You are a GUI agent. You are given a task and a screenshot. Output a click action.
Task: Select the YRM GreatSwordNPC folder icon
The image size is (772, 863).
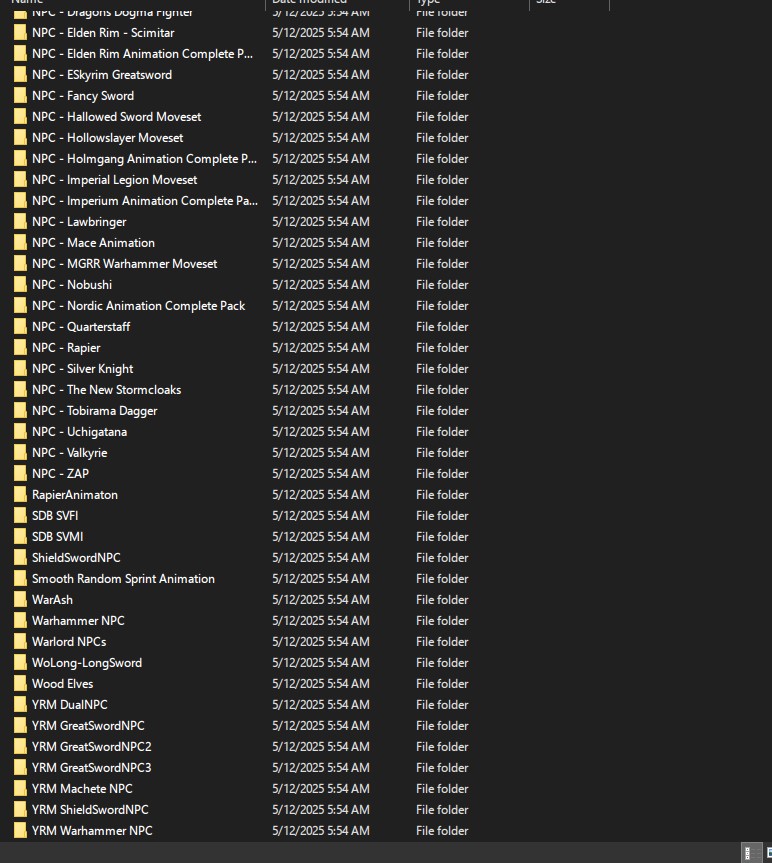[x=20, y=726]
